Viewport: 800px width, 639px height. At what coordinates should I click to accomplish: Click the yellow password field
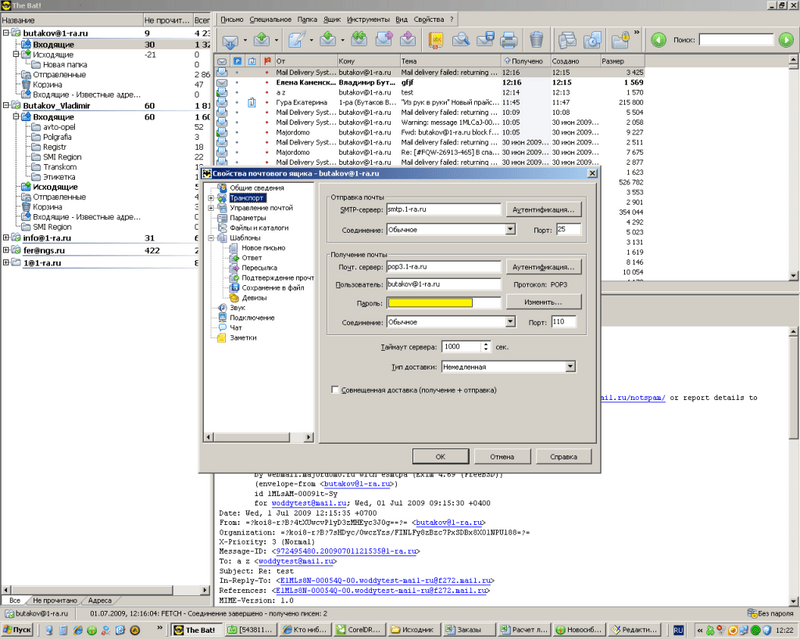click(443, 303)
